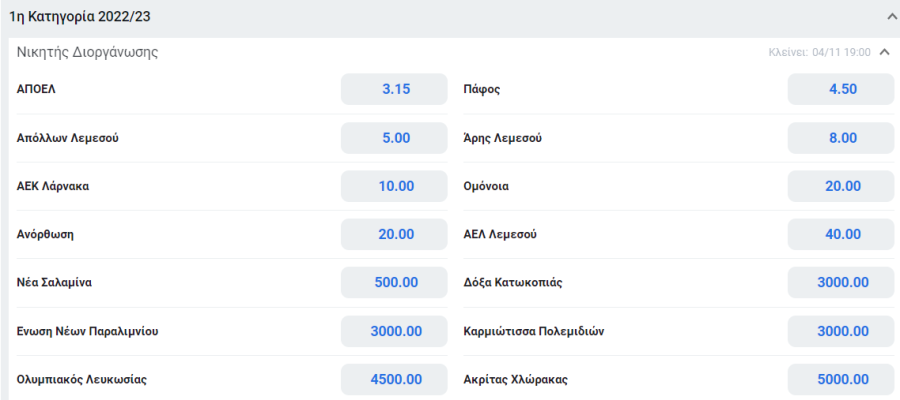Click the 1η Κατηγορία 2022/23 header title
The image size is (900, 400).
tap(80, 17)
